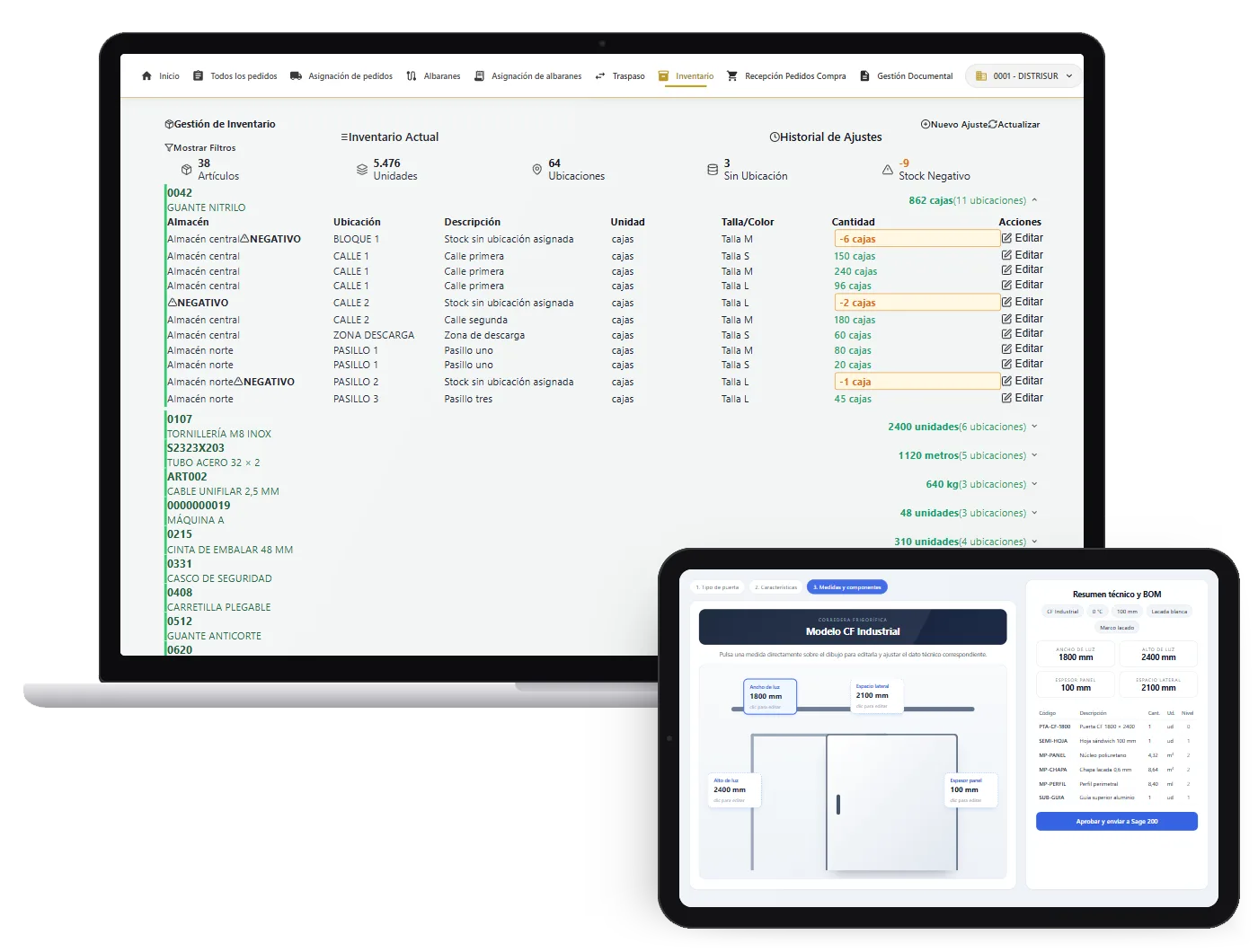Select article CABLE UNIFILAR 2,5 MM

click(223, 491)
